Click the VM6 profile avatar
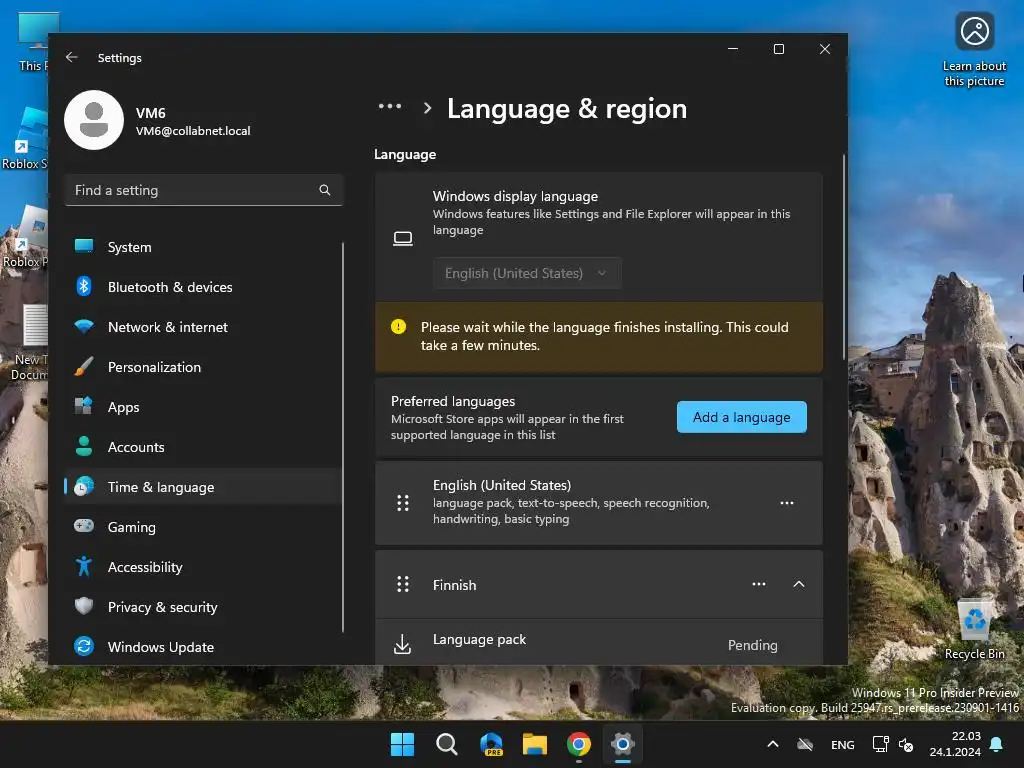Image resolution: width=1024 pixels, height=768 pixels. click(x=94, y=120)
